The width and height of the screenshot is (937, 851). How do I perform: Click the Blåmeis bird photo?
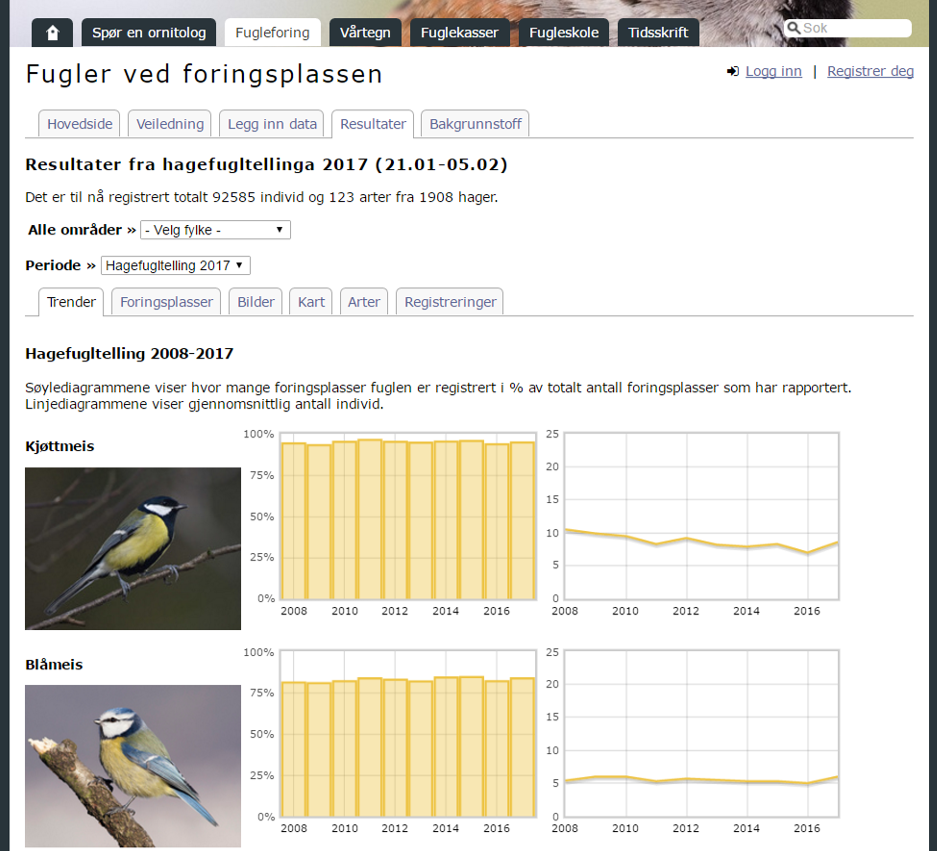[133, 766]
